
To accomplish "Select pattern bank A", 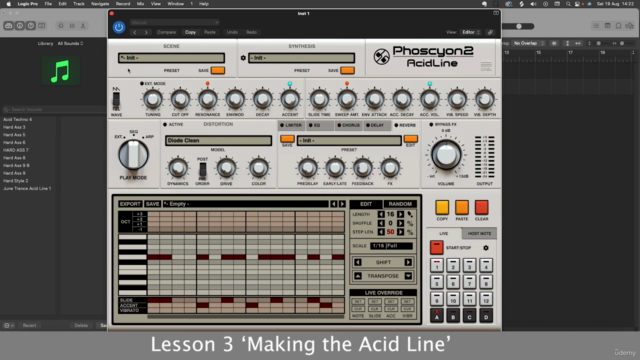I will [x=437, y=316].
